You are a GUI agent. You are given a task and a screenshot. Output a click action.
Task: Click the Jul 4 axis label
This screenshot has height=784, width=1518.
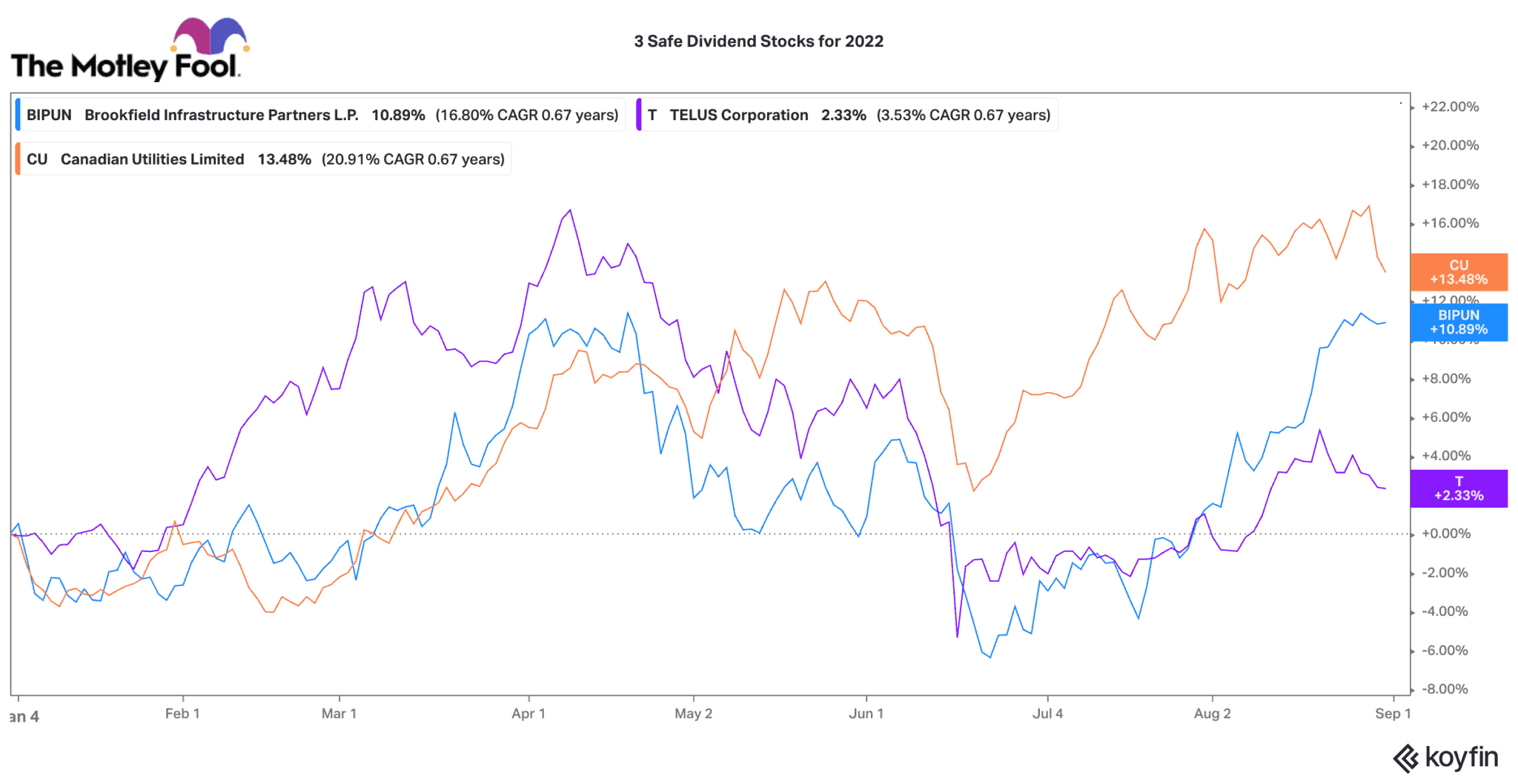[x=1047, y=714]
